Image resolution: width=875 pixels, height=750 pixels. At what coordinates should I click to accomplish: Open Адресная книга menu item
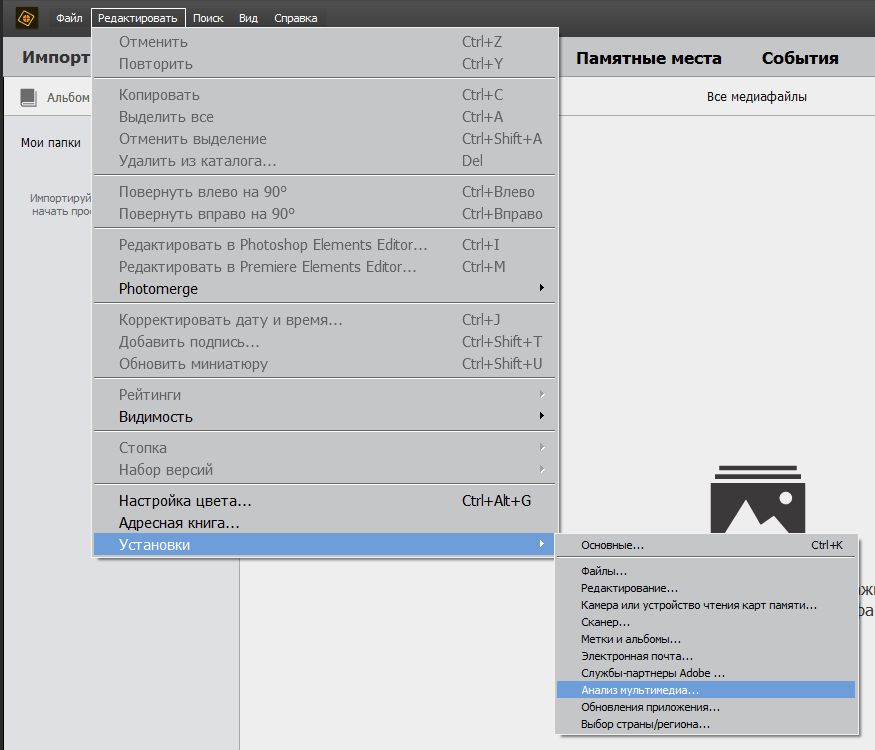(x=325, y=523)
